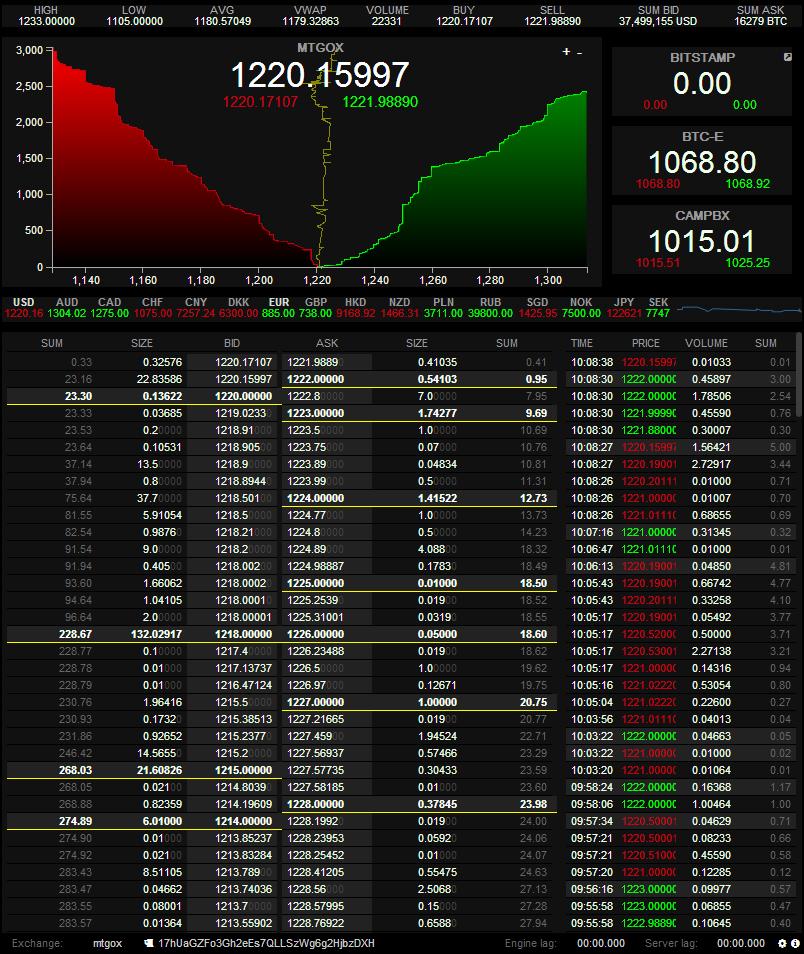The width and height of the screenshot is (804, 954).
Task: Zoom in the depth chart with plus
Action: tap(566, 52)
